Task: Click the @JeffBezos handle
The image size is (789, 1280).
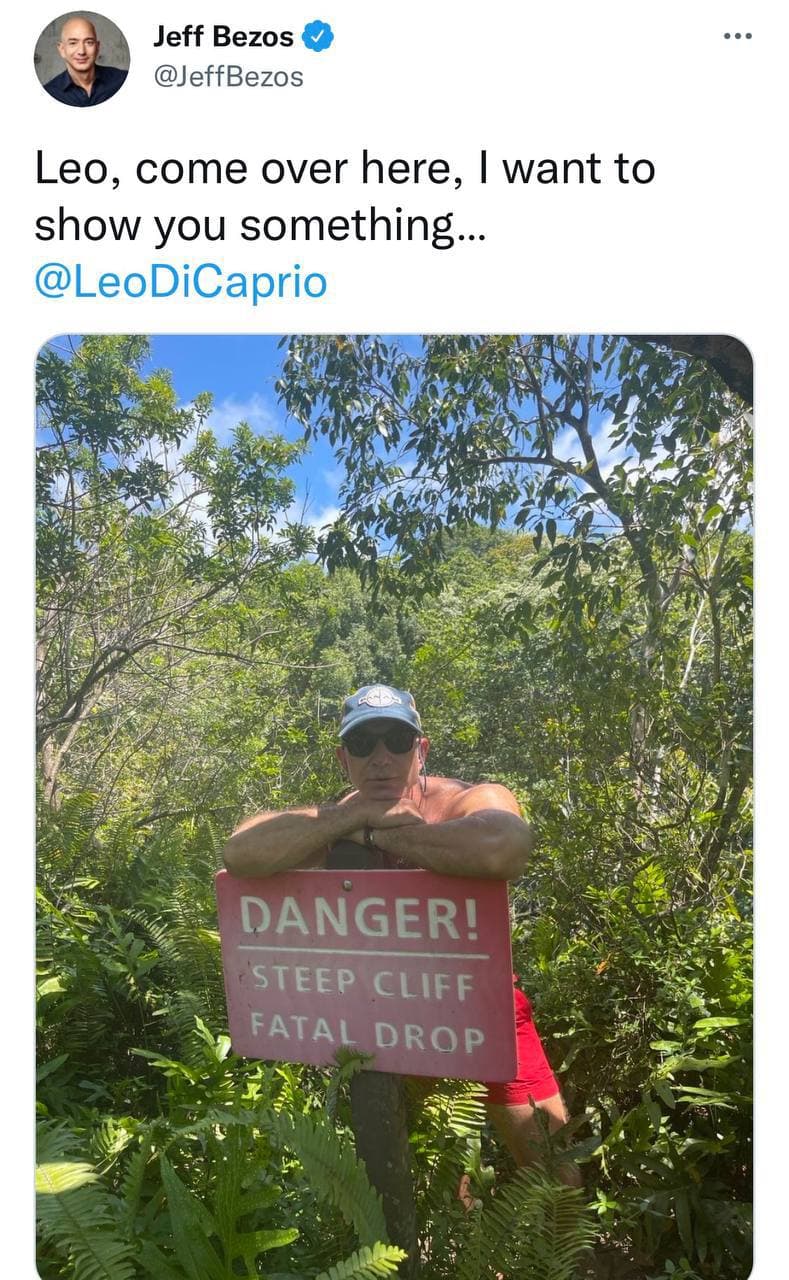Action: pos(228,77)
